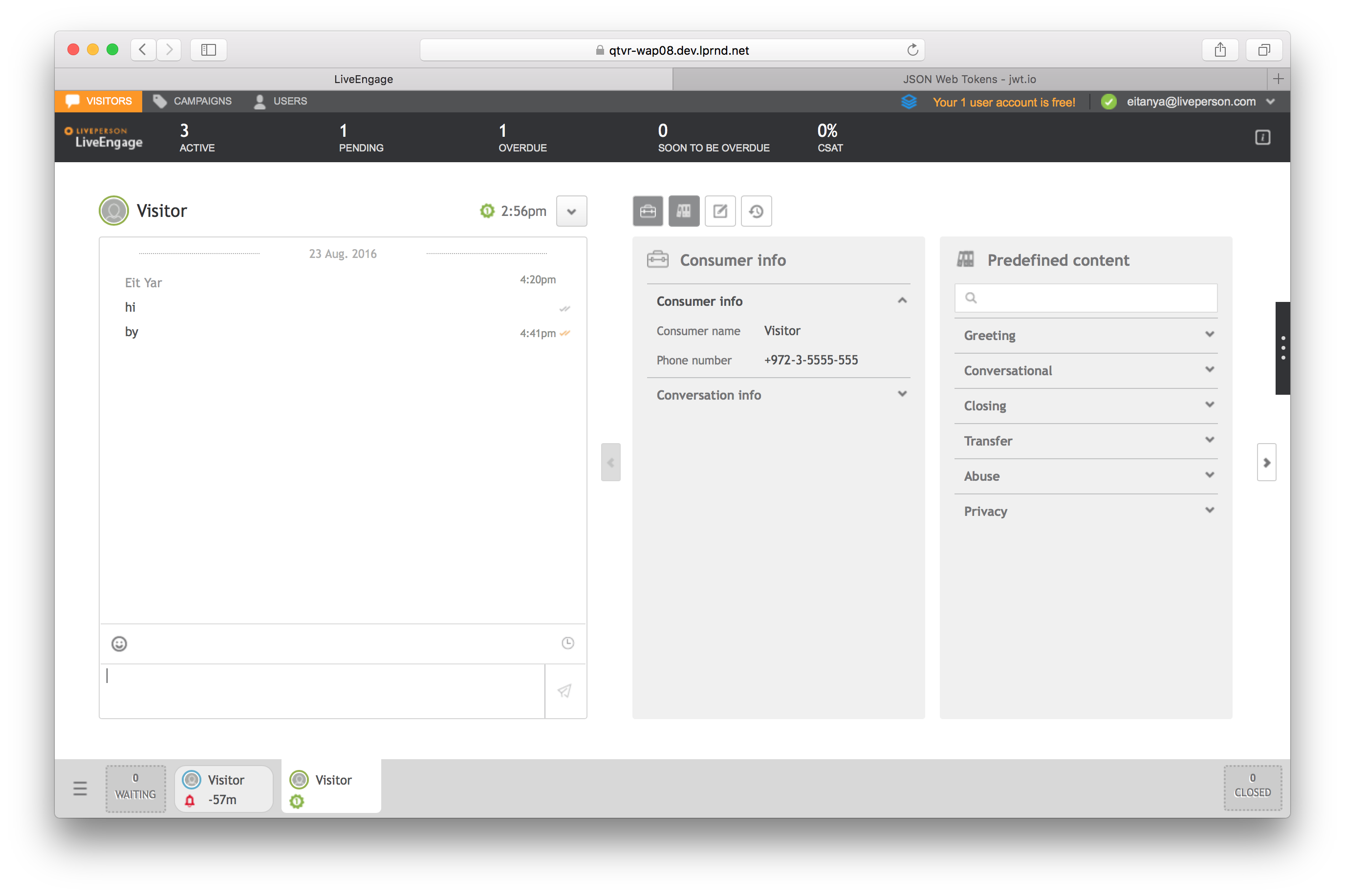Toggle the widget panel collapse left arrow

pyautogui.click(x=610, y=462)
